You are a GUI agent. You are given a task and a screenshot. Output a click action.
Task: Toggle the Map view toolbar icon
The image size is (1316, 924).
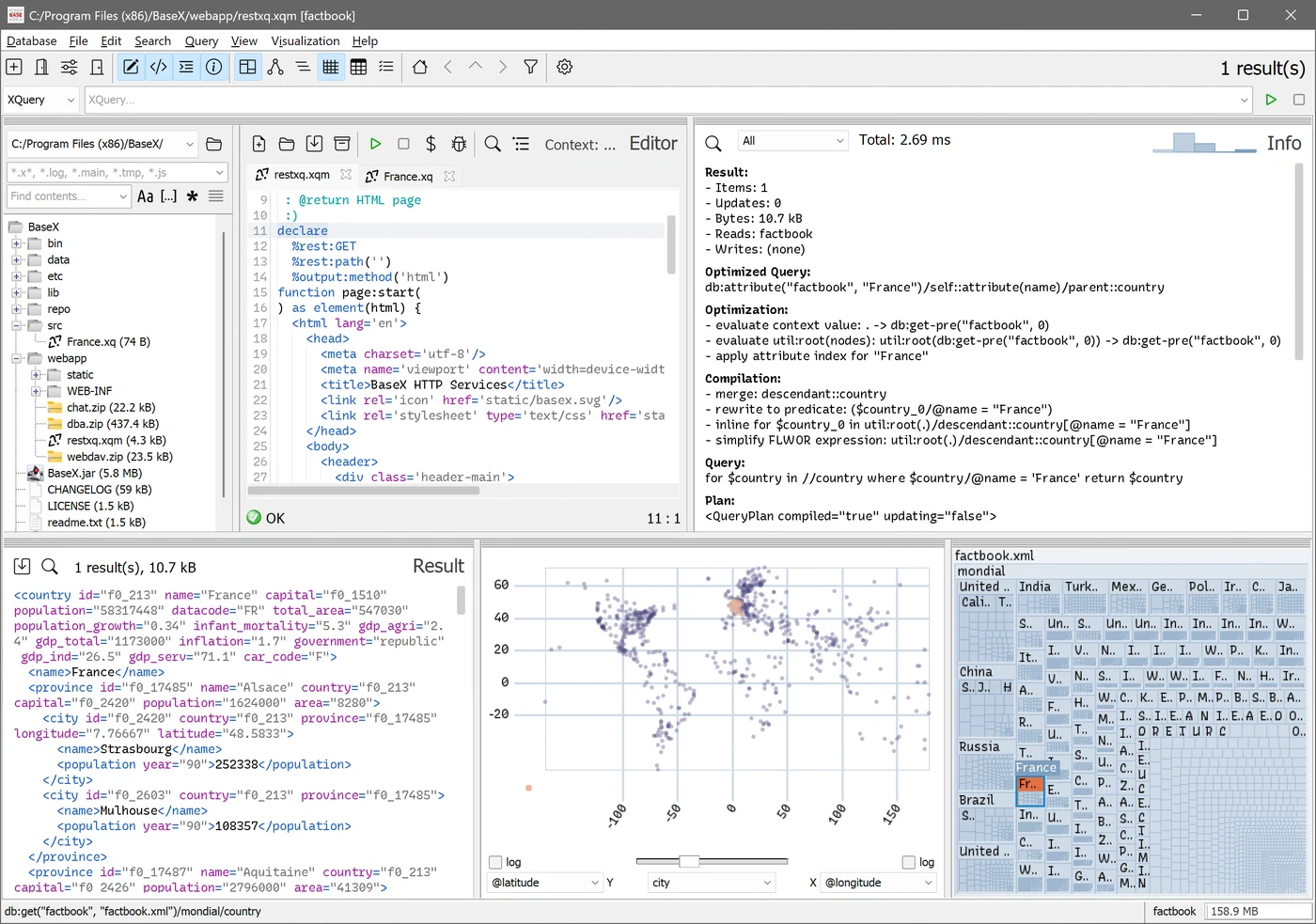(x=247, y=67)
